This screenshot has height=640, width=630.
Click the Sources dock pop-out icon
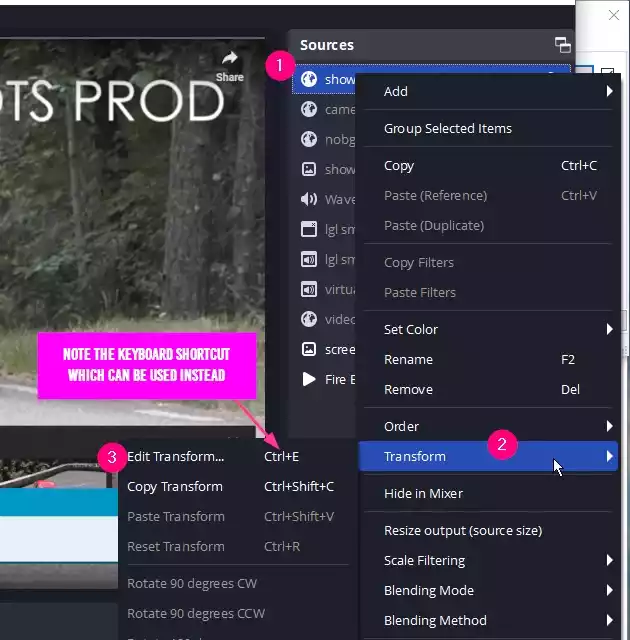(x=563, y=45)
